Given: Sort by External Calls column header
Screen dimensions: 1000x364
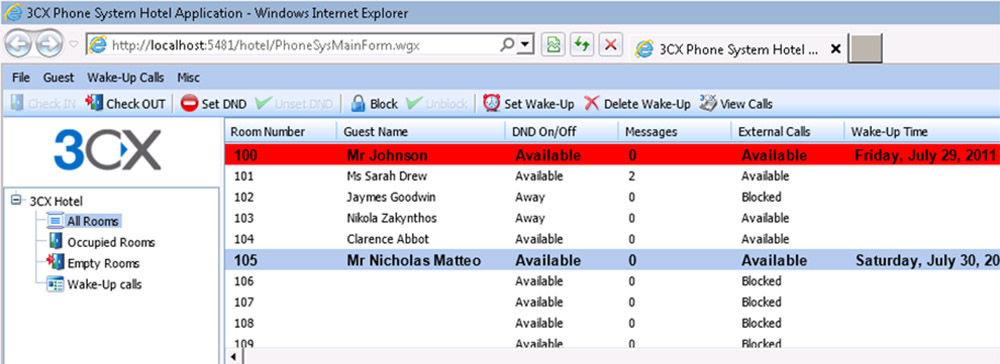Looking at the screenshot, I should [x=787, y=132].
